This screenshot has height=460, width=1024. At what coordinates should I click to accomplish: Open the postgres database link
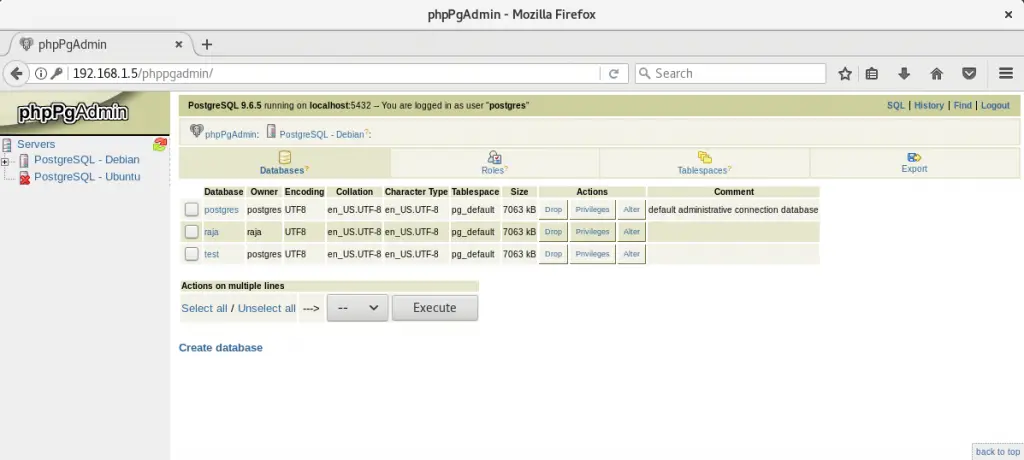pos(221,210)
